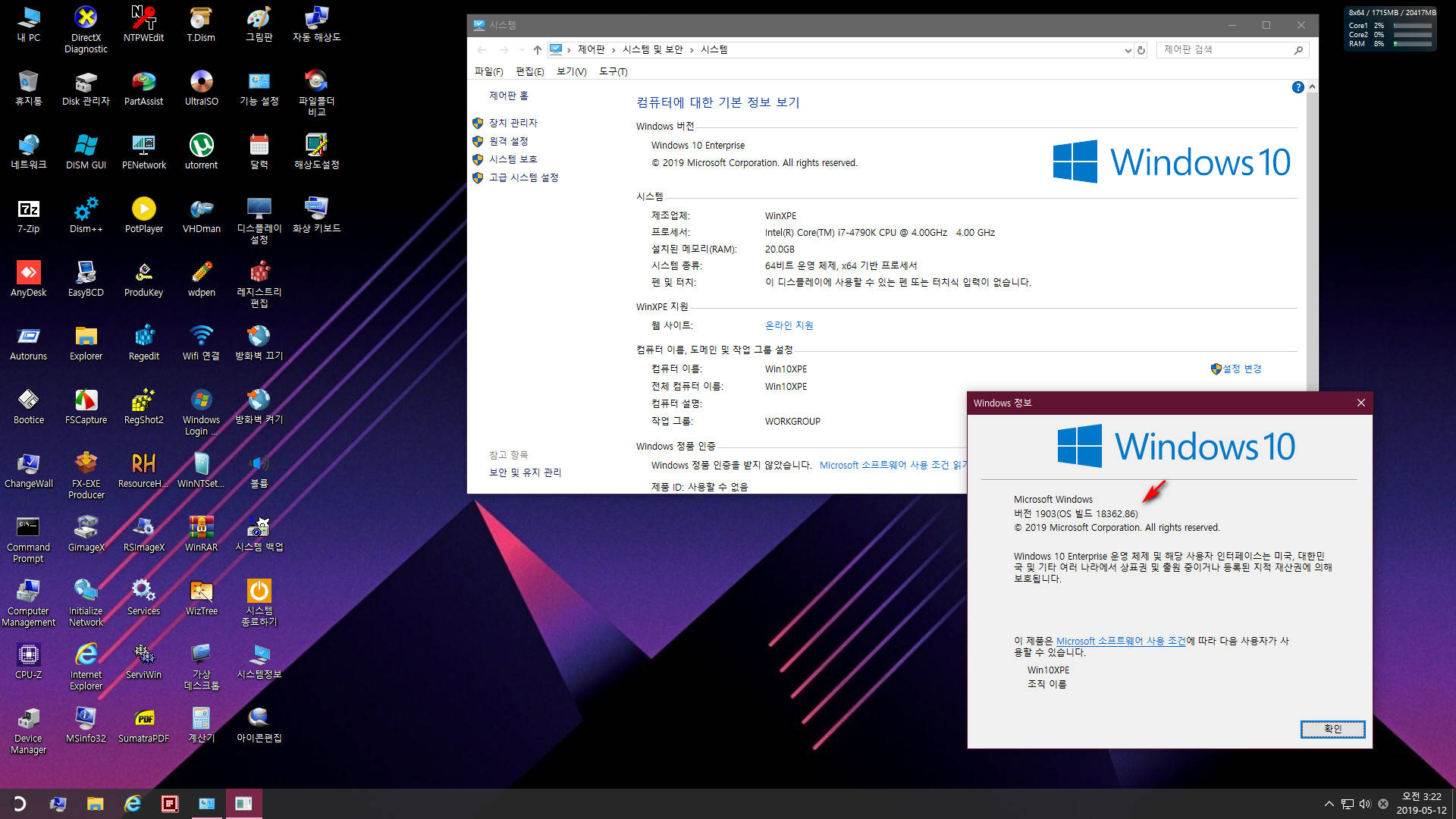Open VHDman desktop icon

201,215
